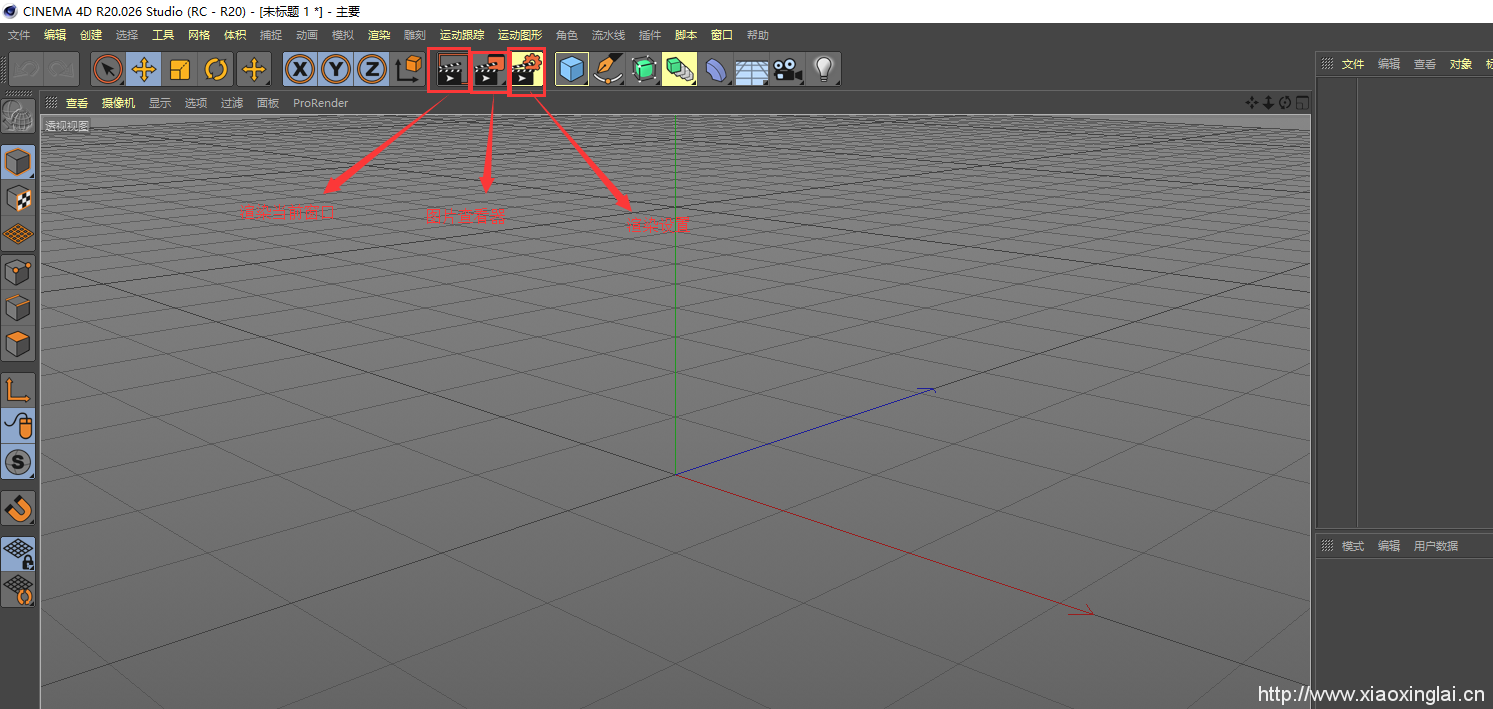Select the Scale tool
The width and height of the screenshot is (1493, 709).
[180, 70]
